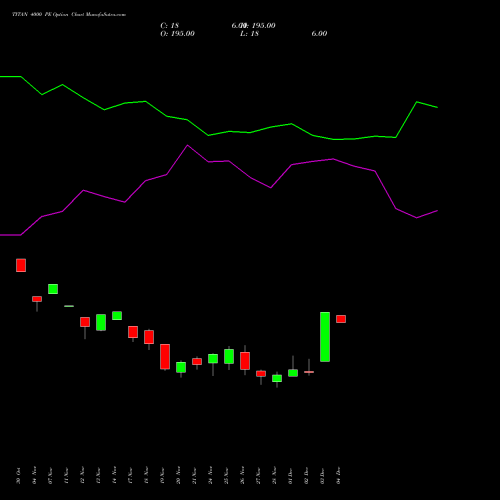
Task: Click the green candlestick for 07 Nov
Action: coord(53,289)
